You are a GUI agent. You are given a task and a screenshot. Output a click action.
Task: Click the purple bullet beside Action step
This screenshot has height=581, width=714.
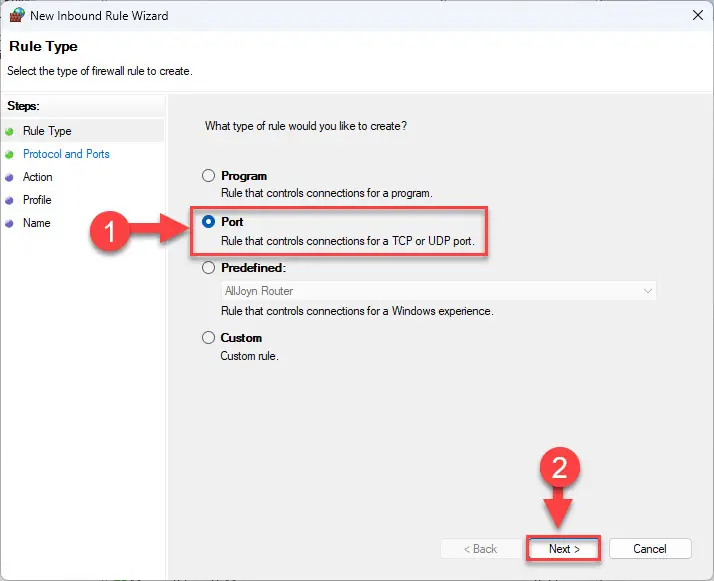[x=9, y=178]
